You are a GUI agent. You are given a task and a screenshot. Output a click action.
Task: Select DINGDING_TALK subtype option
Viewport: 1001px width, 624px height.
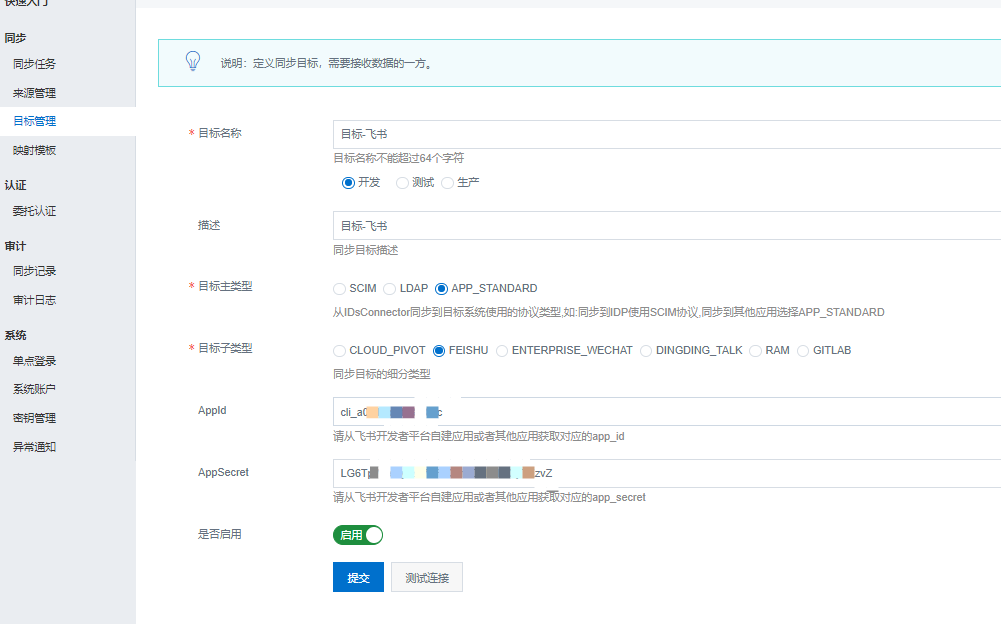tap(646, 351)
